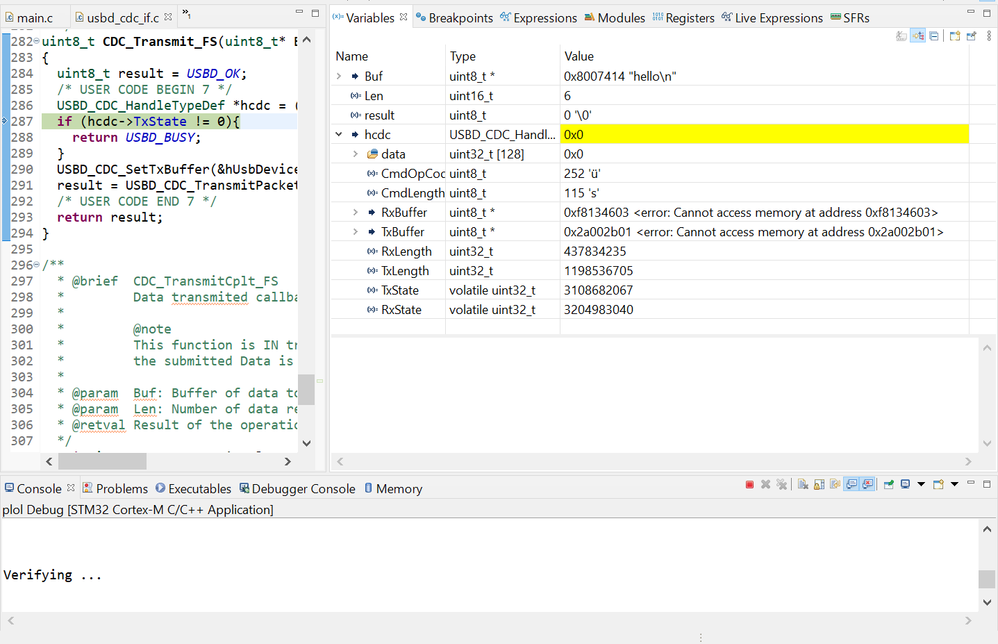Click the editor's vertical scrollbar thumb
The height and width of the screenshot is (644, 998).
306,390
